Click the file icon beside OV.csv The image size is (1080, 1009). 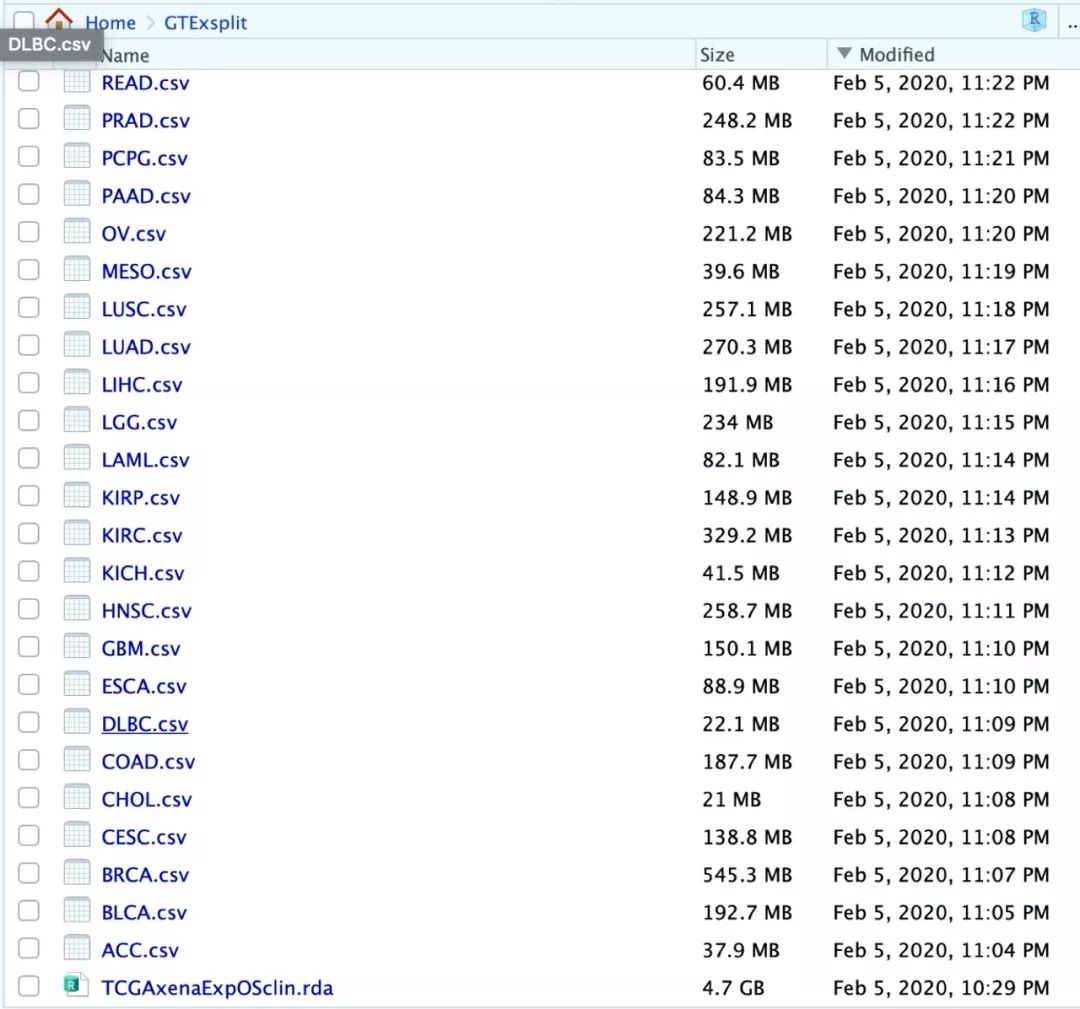point(76,231)
